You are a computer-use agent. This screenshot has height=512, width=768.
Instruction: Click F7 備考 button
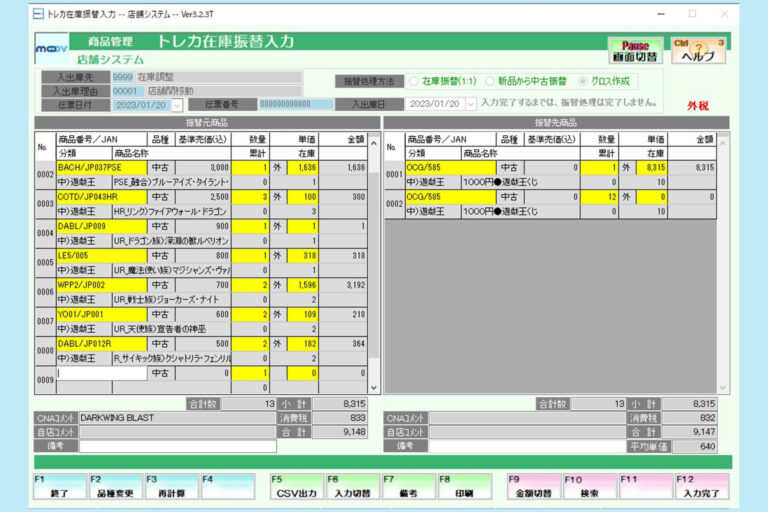pos(408,487)
